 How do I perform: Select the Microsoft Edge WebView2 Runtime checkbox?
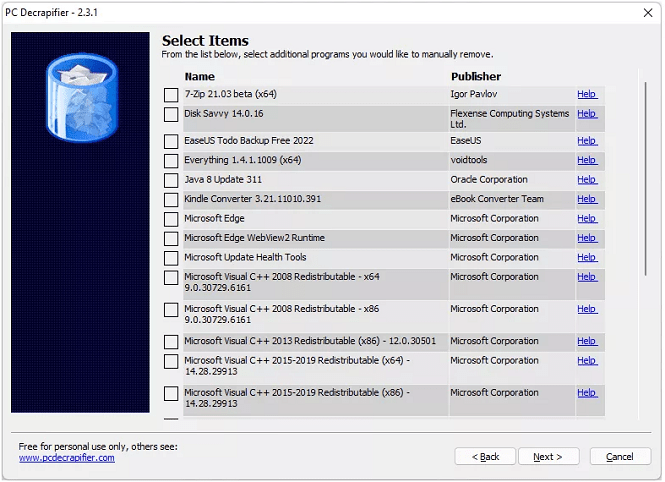(171, 239)
